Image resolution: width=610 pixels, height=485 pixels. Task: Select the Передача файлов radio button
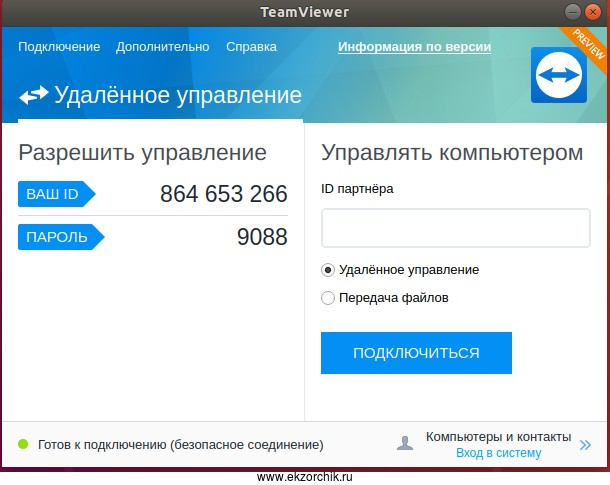click(x=328, y=298)
